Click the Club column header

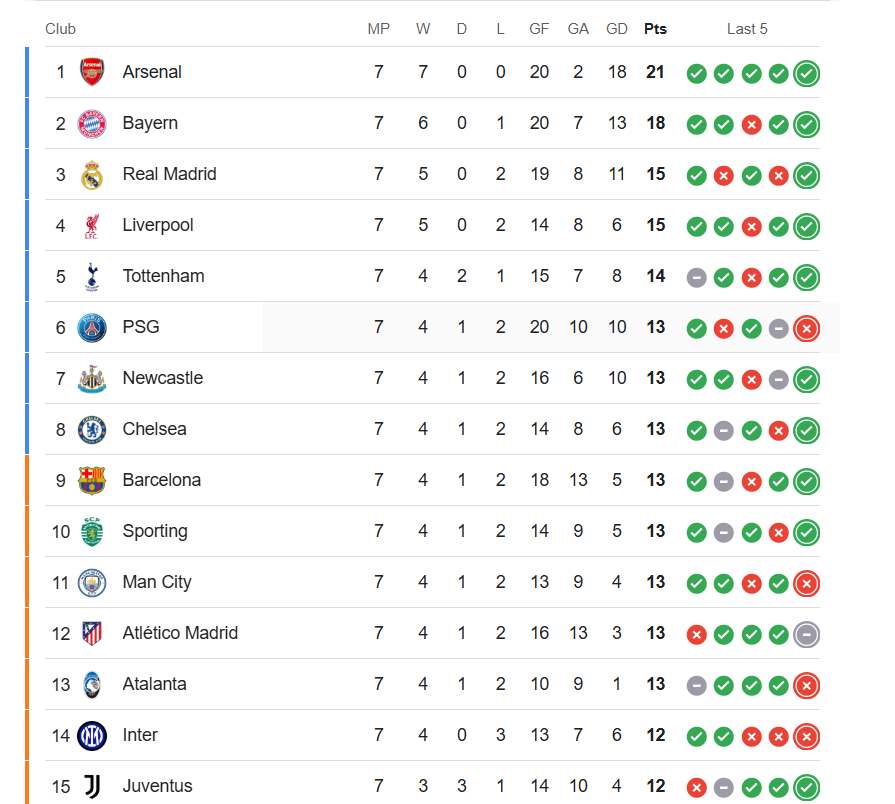tap(60, 29)
